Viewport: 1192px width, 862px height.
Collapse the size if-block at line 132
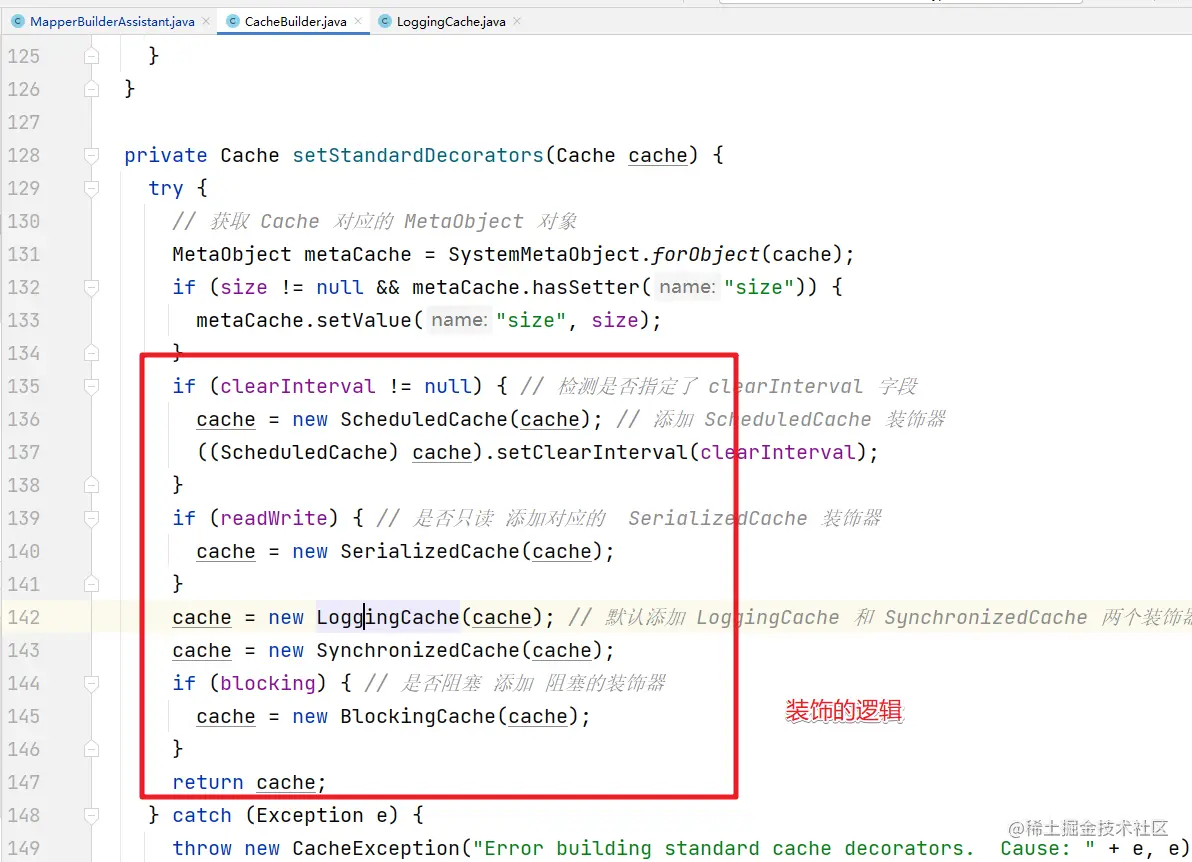(x=91, y=287)
